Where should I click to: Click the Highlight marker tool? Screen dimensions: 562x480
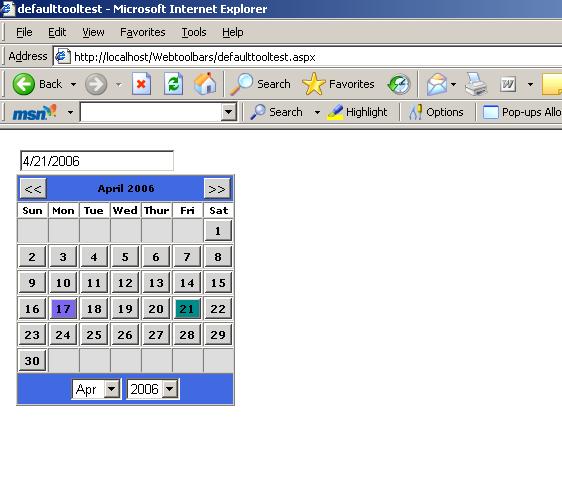[357, 112]
